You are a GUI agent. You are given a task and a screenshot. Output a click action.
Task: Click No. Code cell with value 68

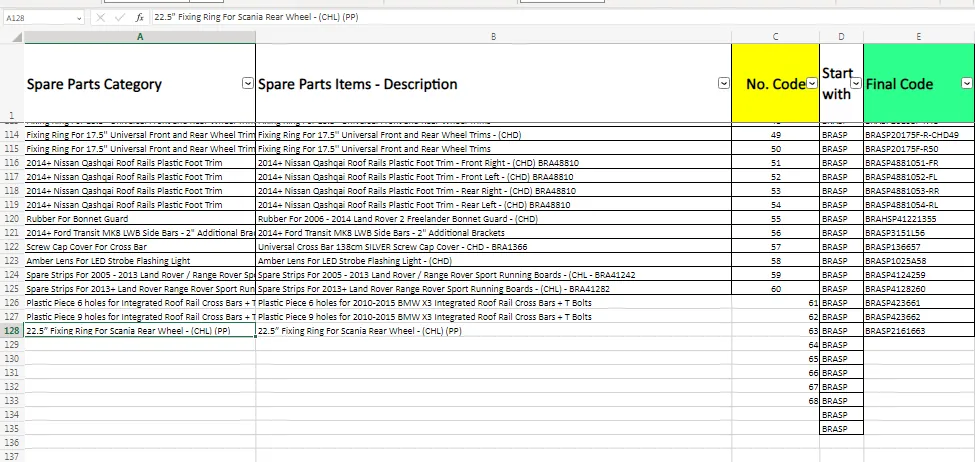coord(775,400)
